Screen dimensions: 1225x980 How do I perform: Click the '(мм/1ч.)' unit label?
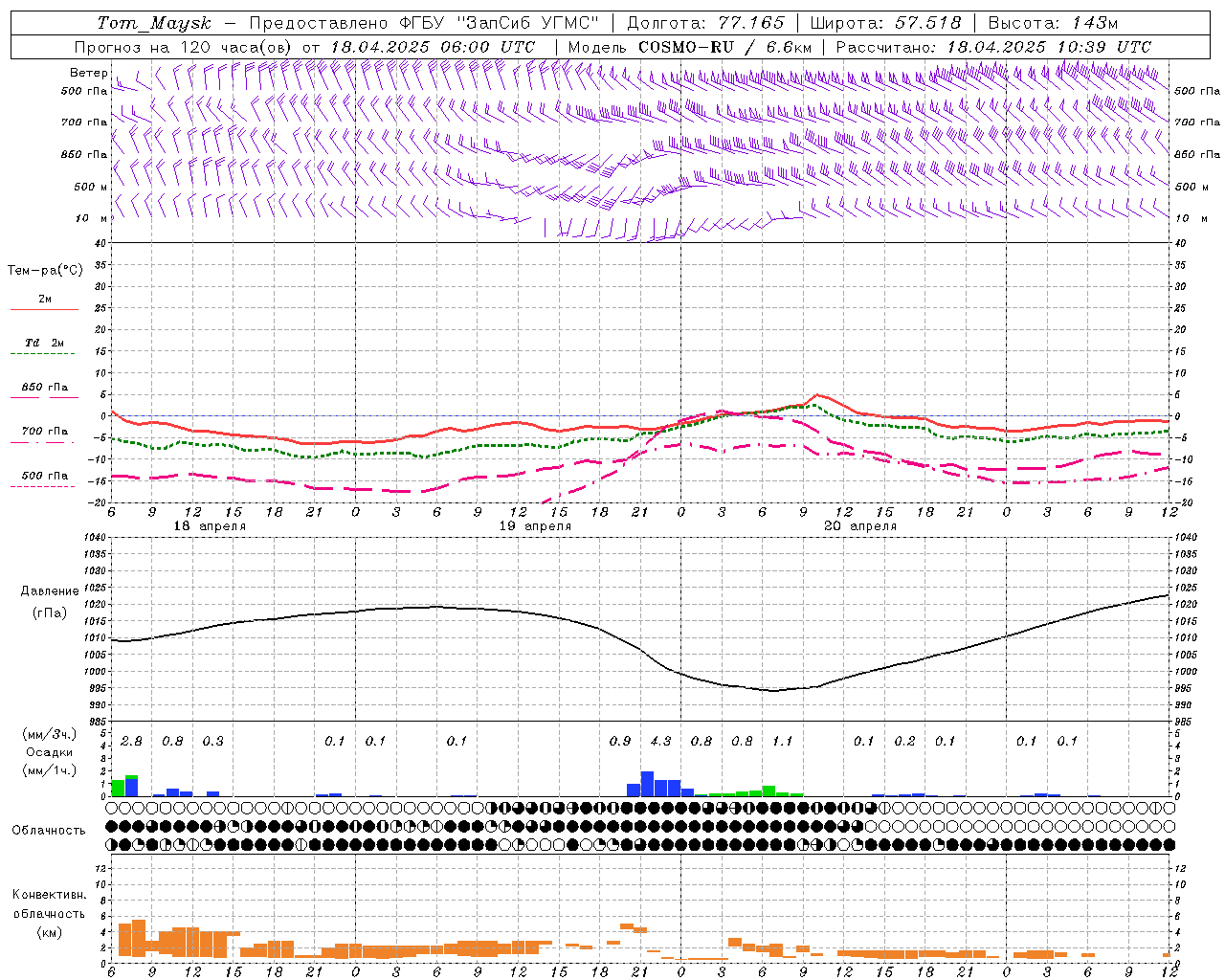pos(50,769)
